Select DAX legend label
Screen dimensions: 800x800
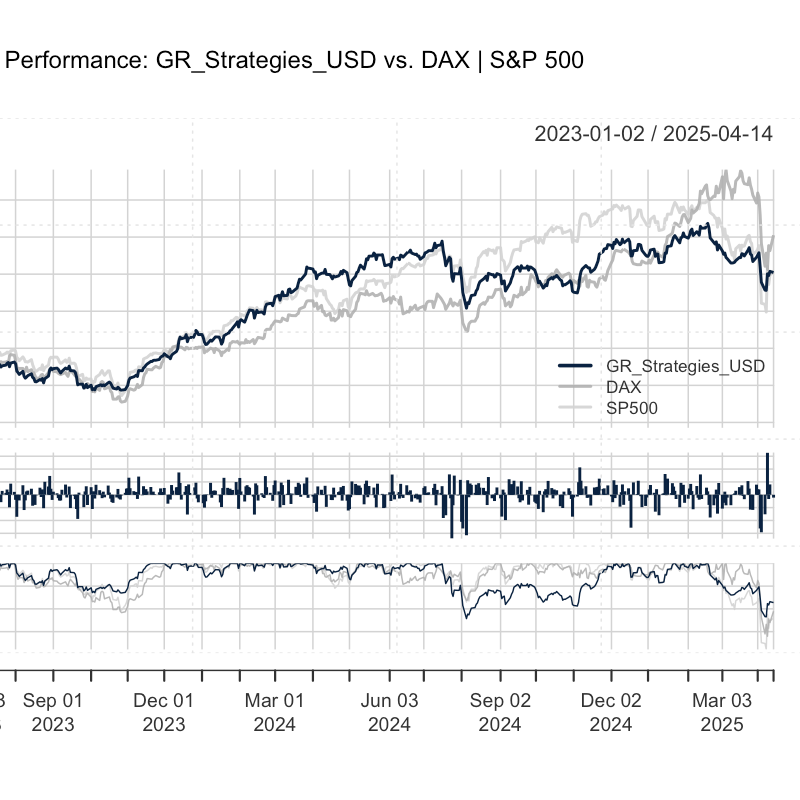[x=623, y=386]
